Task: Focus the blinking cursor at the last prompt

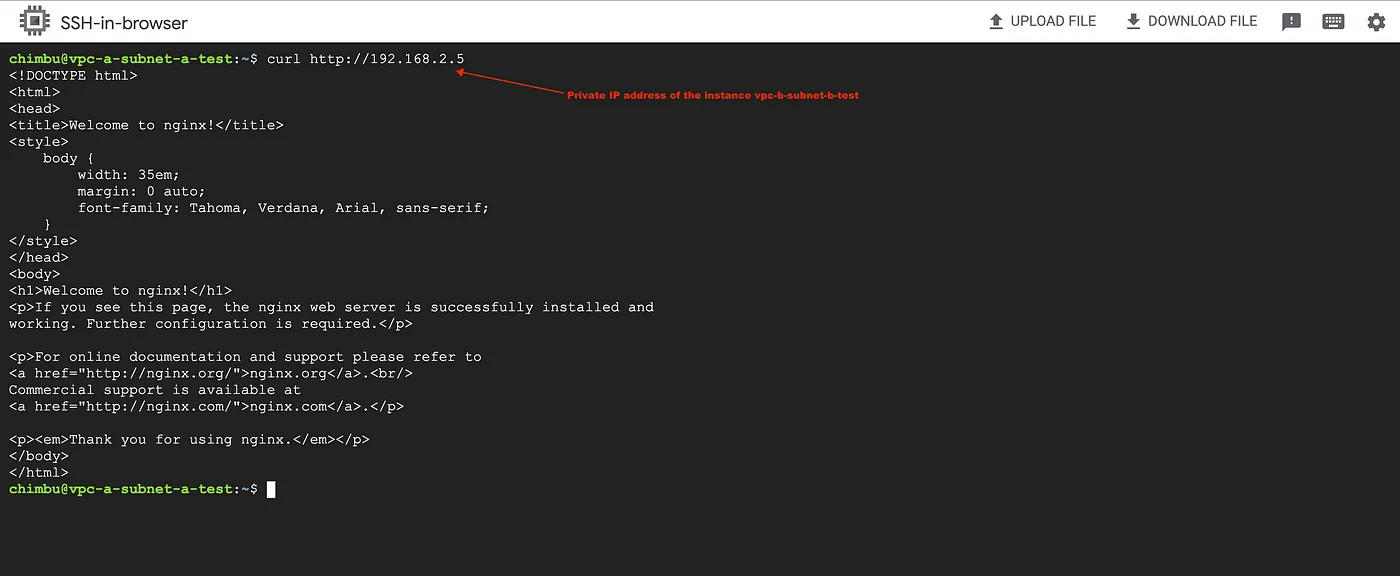Action: pos(271,489)
